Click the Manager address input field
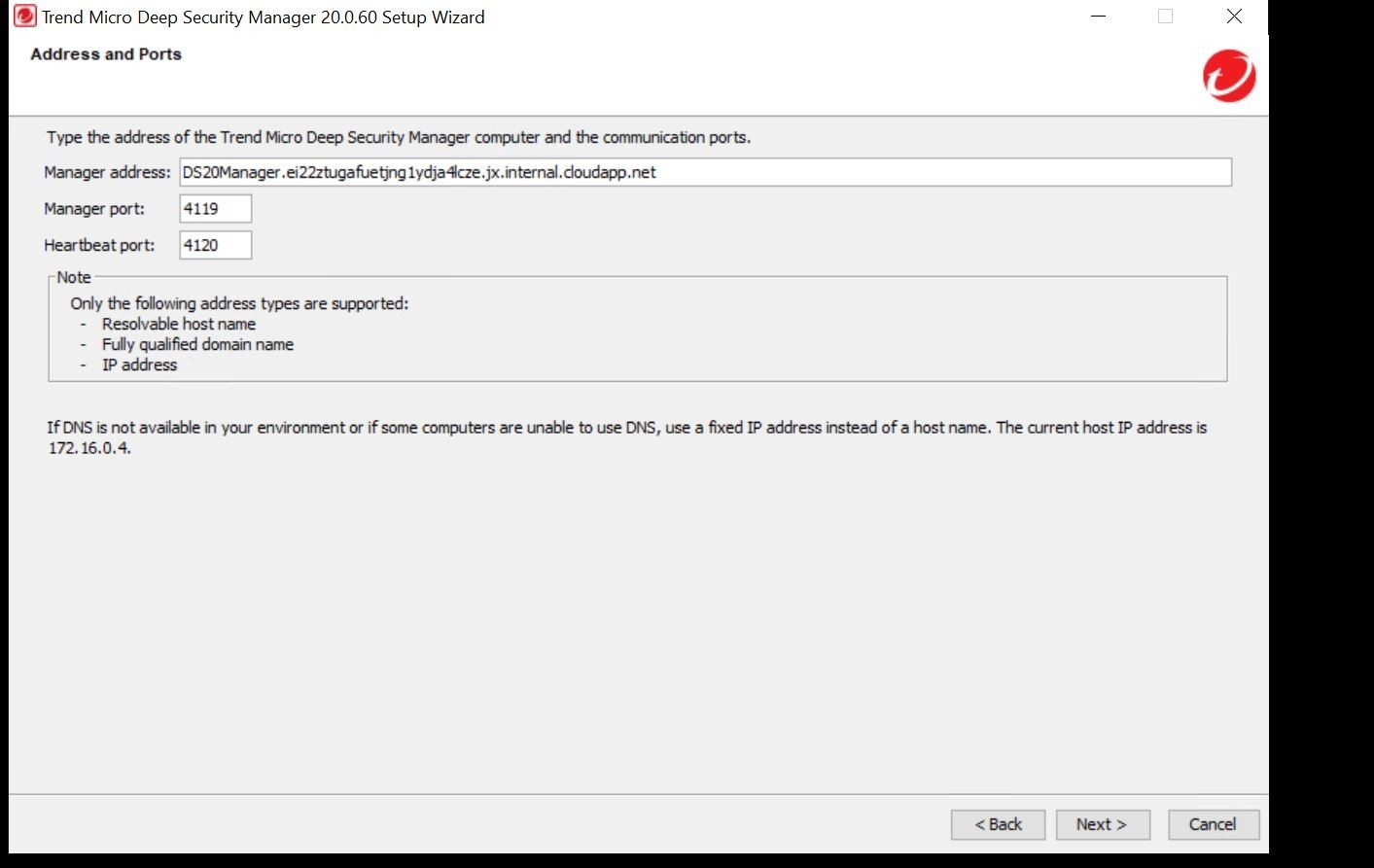Image resolution: width=1374 pixels, height=868 pixels. pos(705,172)
